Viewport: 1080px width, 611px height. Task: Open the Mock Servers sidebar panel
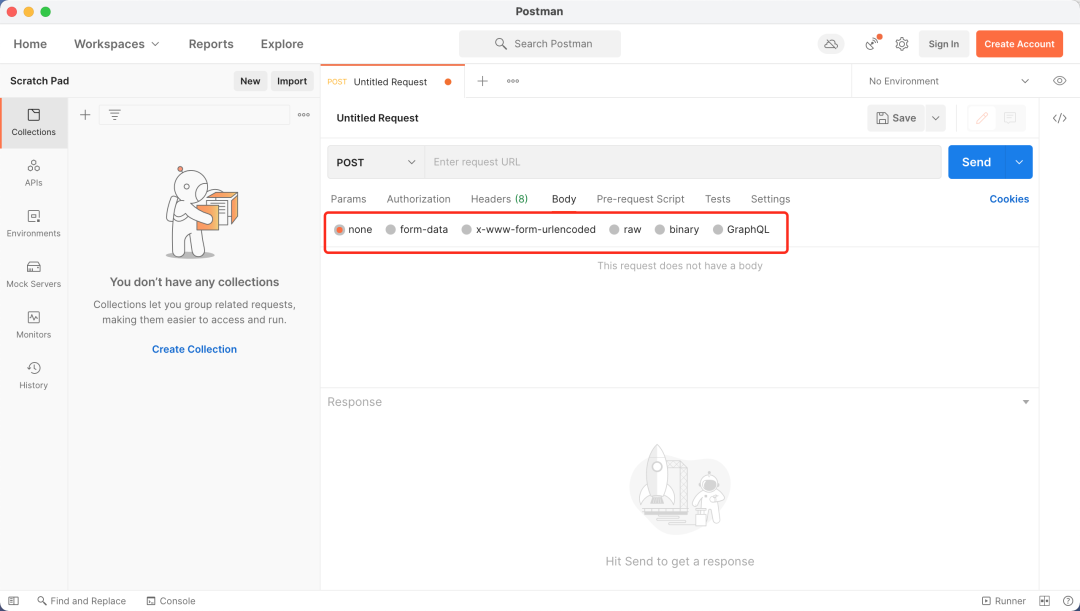[34, 274]
